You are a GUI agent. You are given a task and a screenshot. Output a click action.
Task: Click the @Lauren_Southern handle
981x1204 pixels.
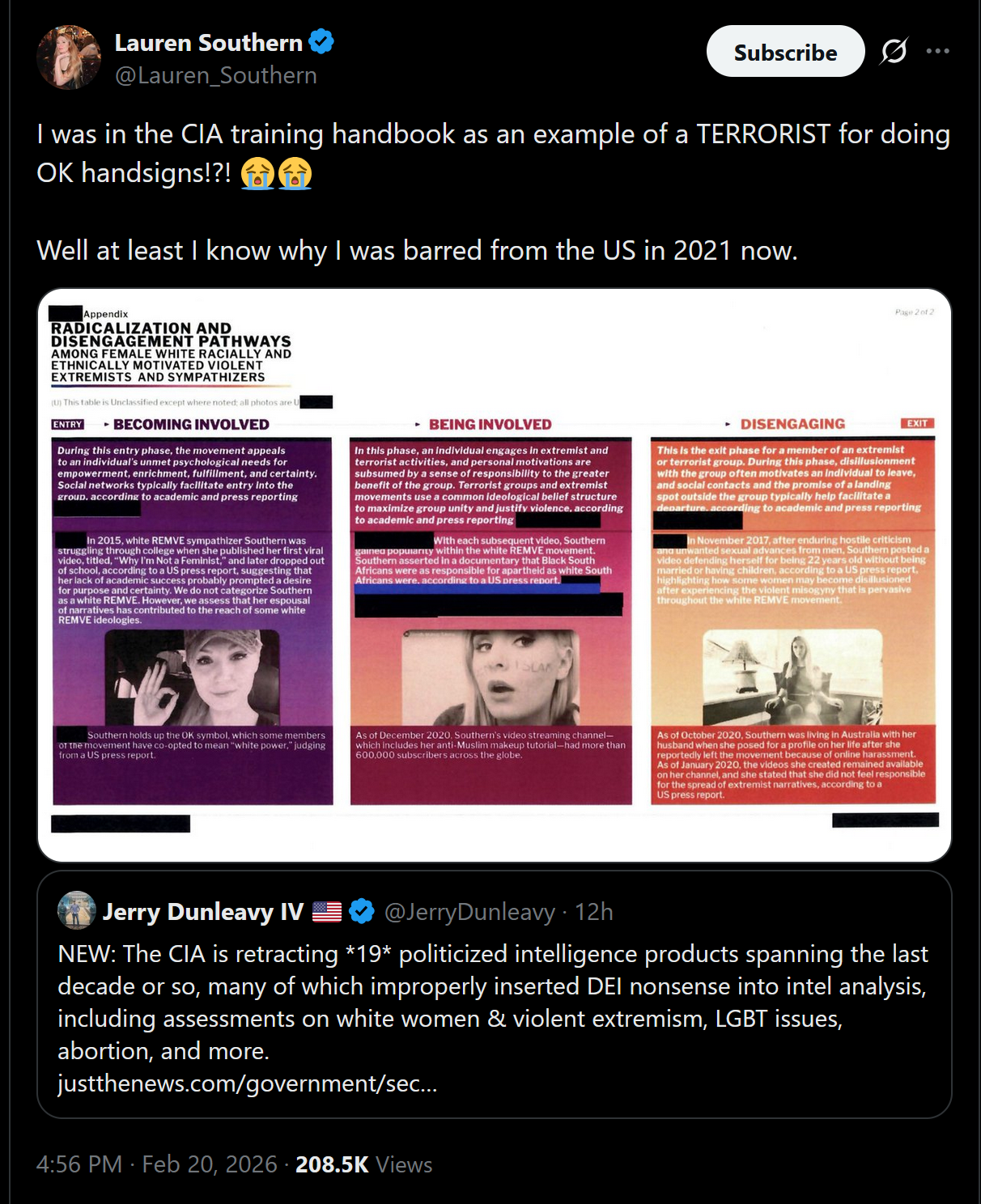(x=215, y=75)
